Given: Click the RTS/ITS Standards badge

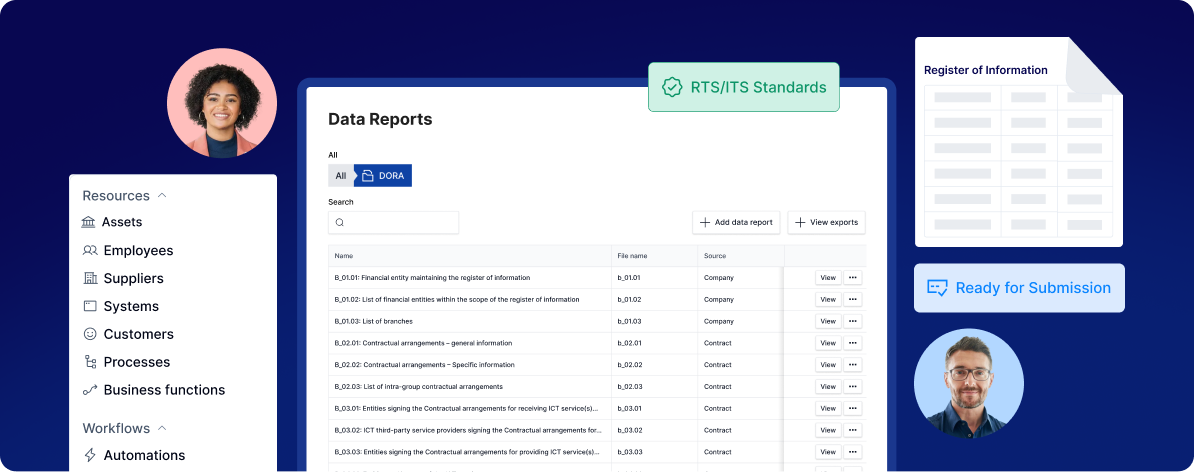Looking at the screenshot, I should coord(744,87).
